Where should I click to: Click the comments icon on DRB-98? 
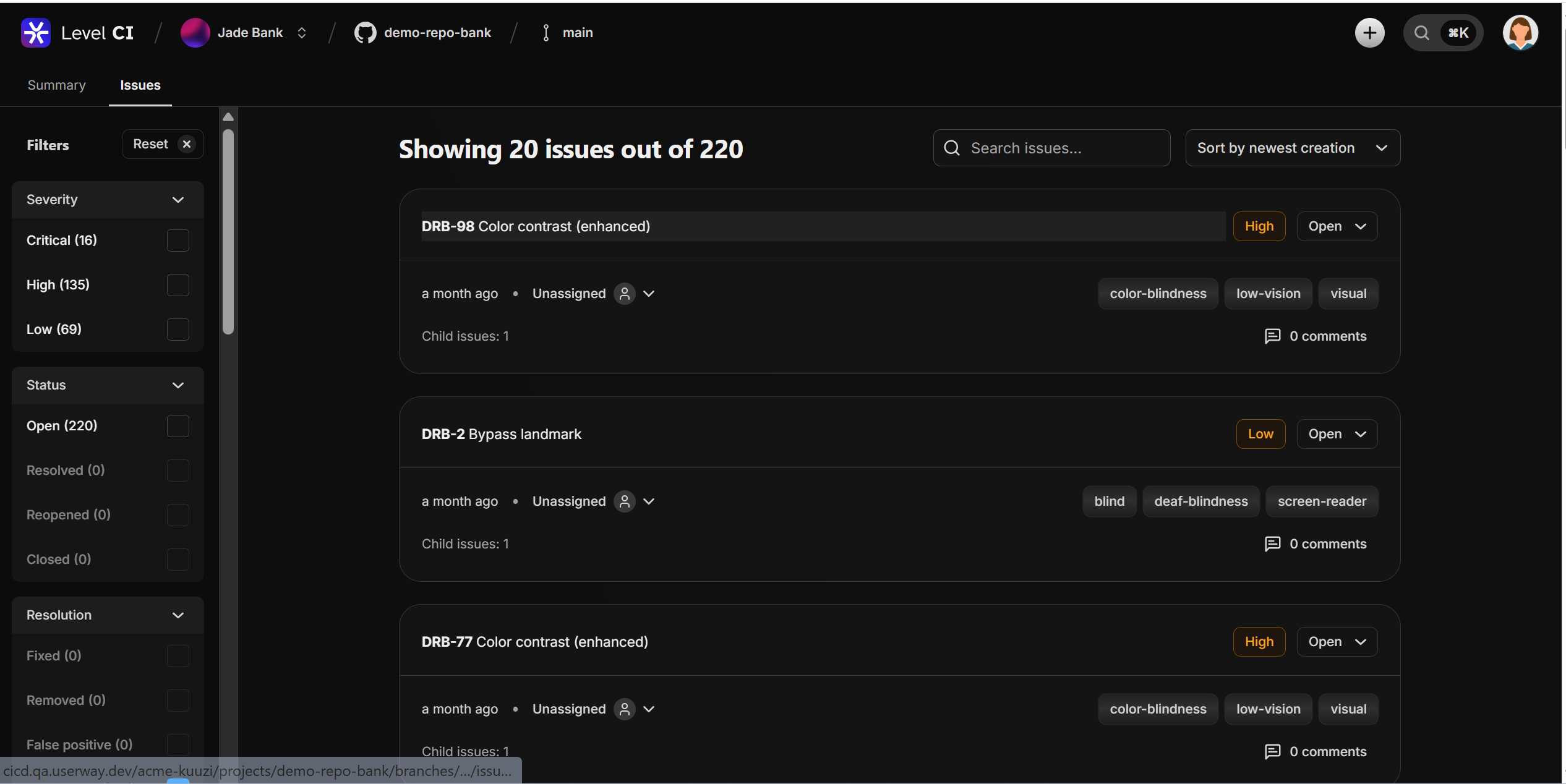pos(1272,336)
